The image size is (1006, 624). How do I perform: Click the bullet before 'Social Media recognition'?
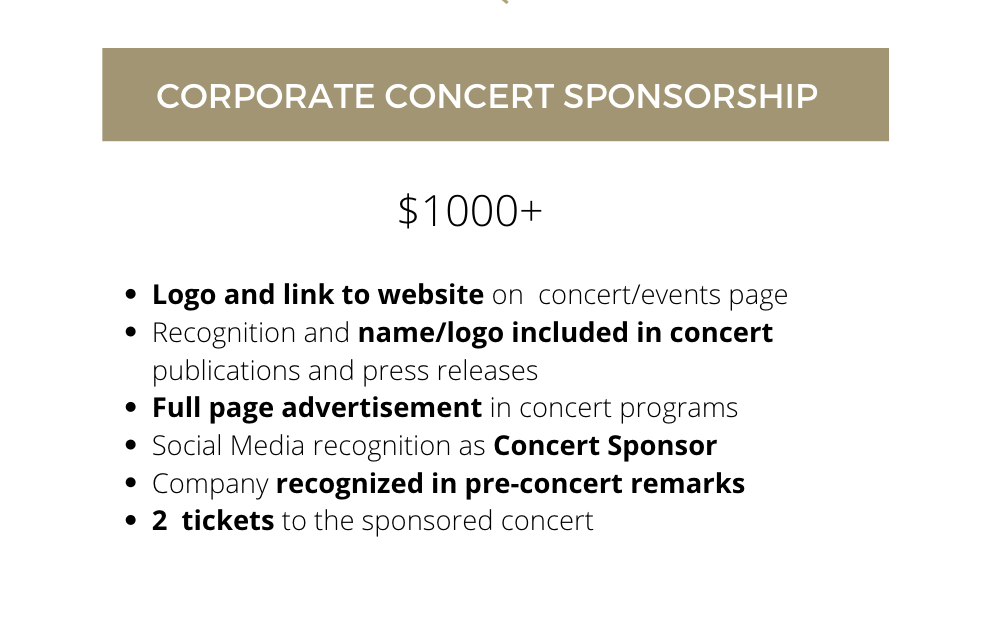(x=131, y=445)
